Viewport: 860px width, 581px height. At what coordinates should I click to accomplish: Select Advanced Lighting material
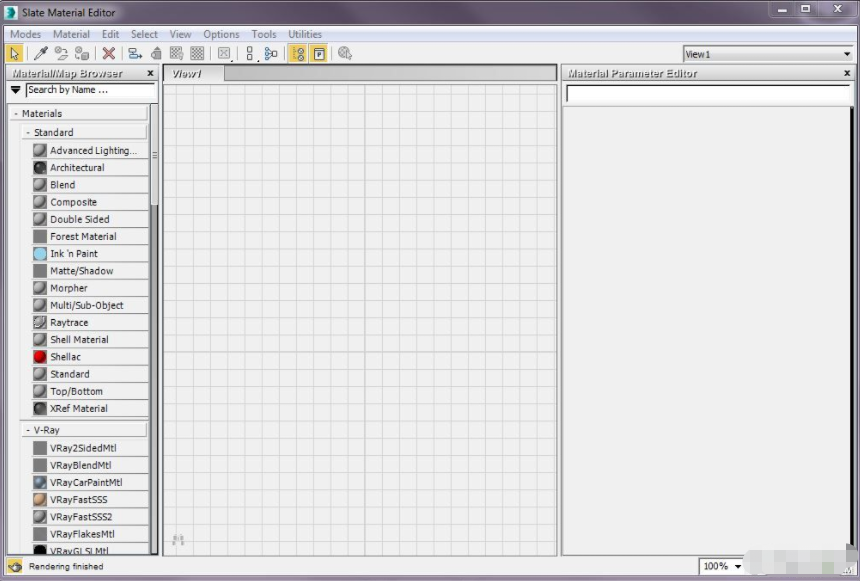(x=90, y=150)
